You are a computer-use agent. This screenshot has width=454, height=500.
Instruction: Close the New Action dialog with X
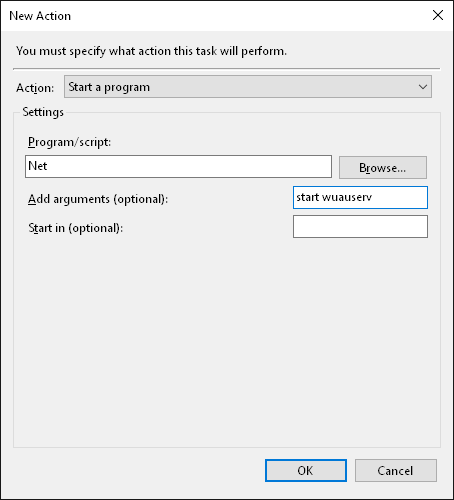click(x=438, y=15)
